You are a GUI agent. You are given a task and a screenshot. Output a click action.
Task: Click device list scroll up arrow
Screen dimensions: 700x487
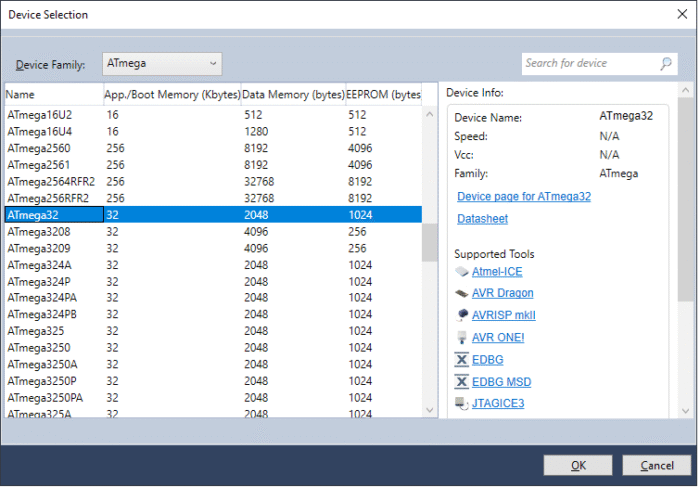tap(429, 115)
